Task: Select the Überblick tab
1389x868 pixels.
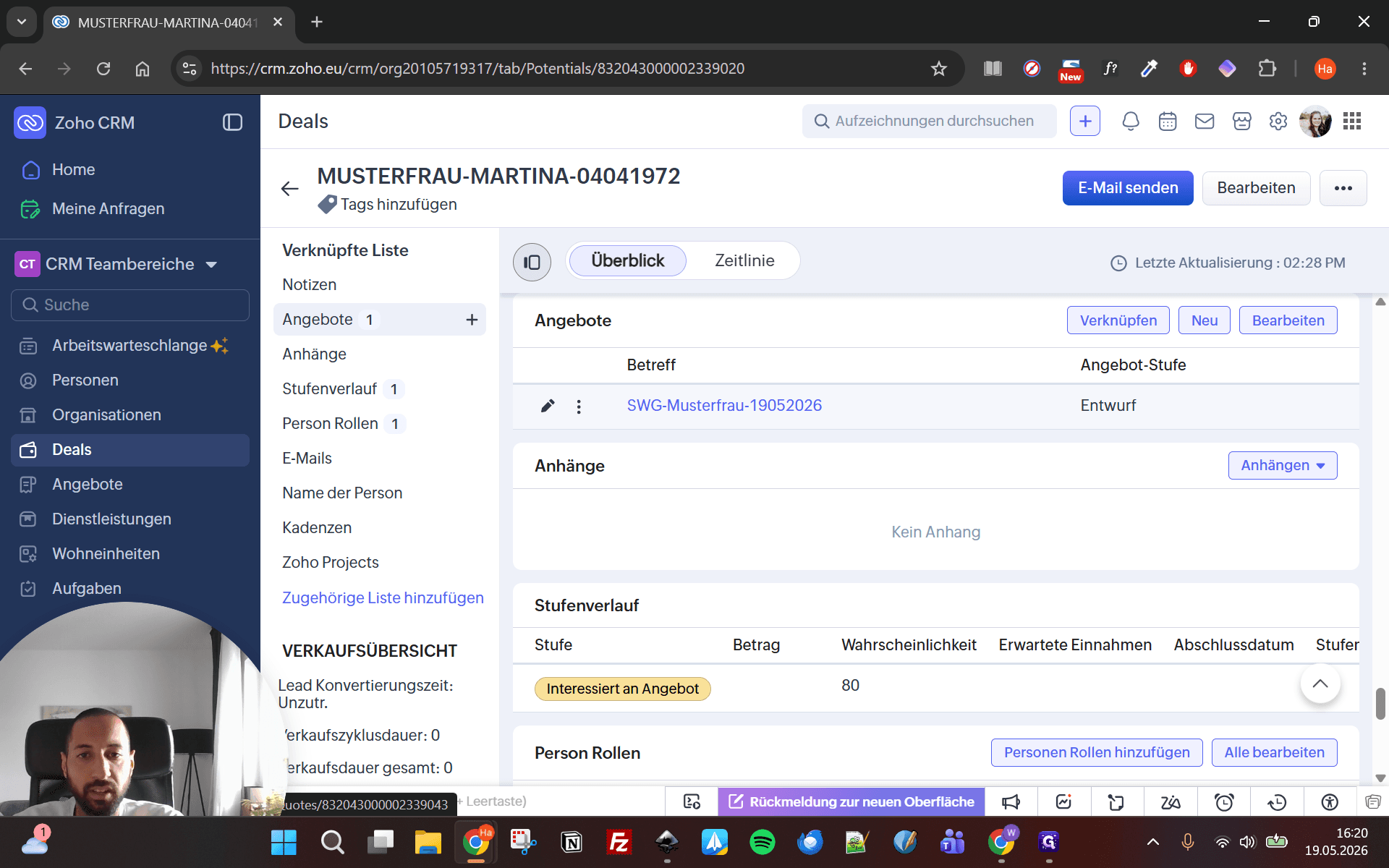Action: pyautogui.click(x=627, y=260)
